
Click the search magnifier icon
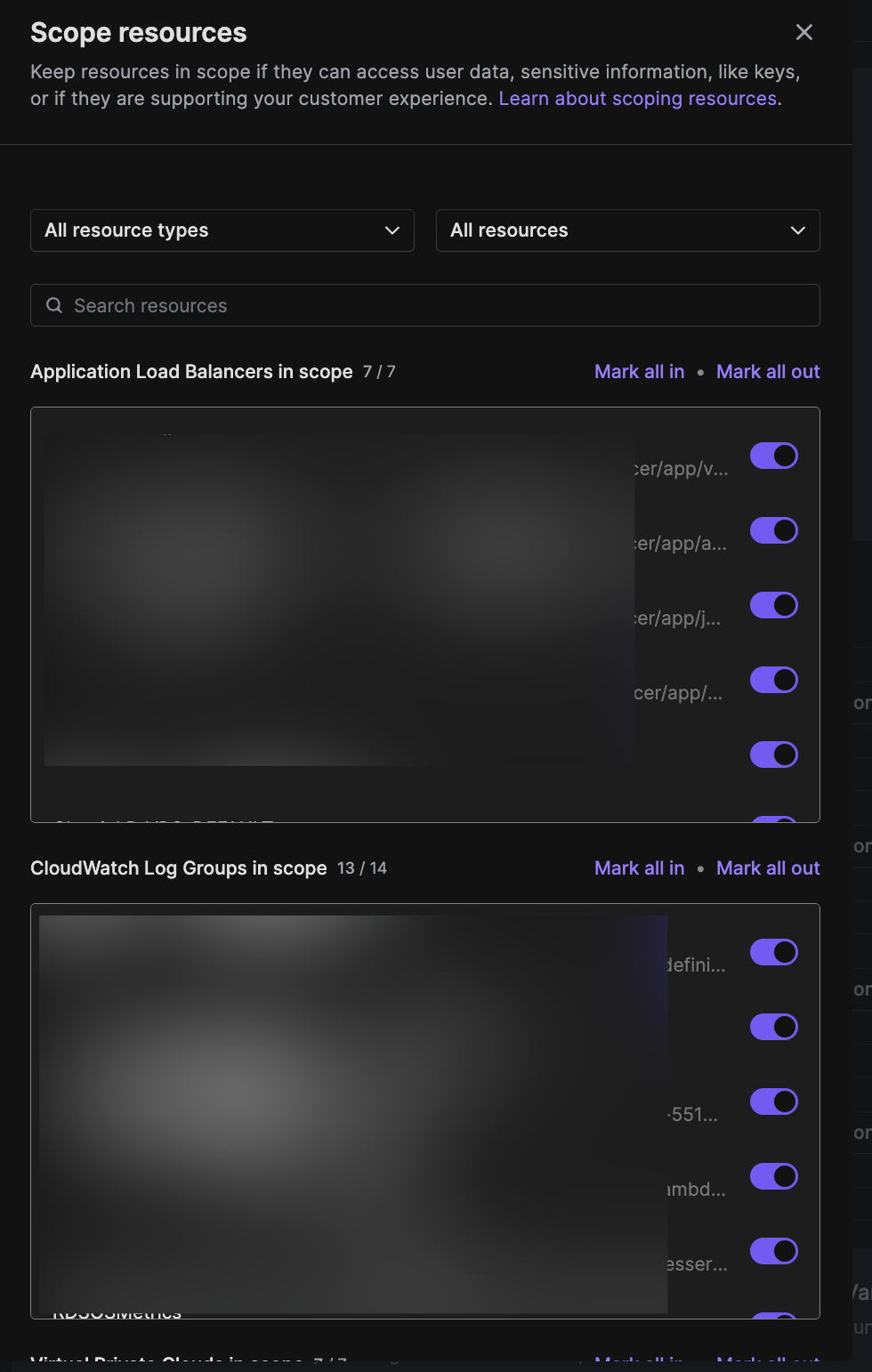(54, 305)
